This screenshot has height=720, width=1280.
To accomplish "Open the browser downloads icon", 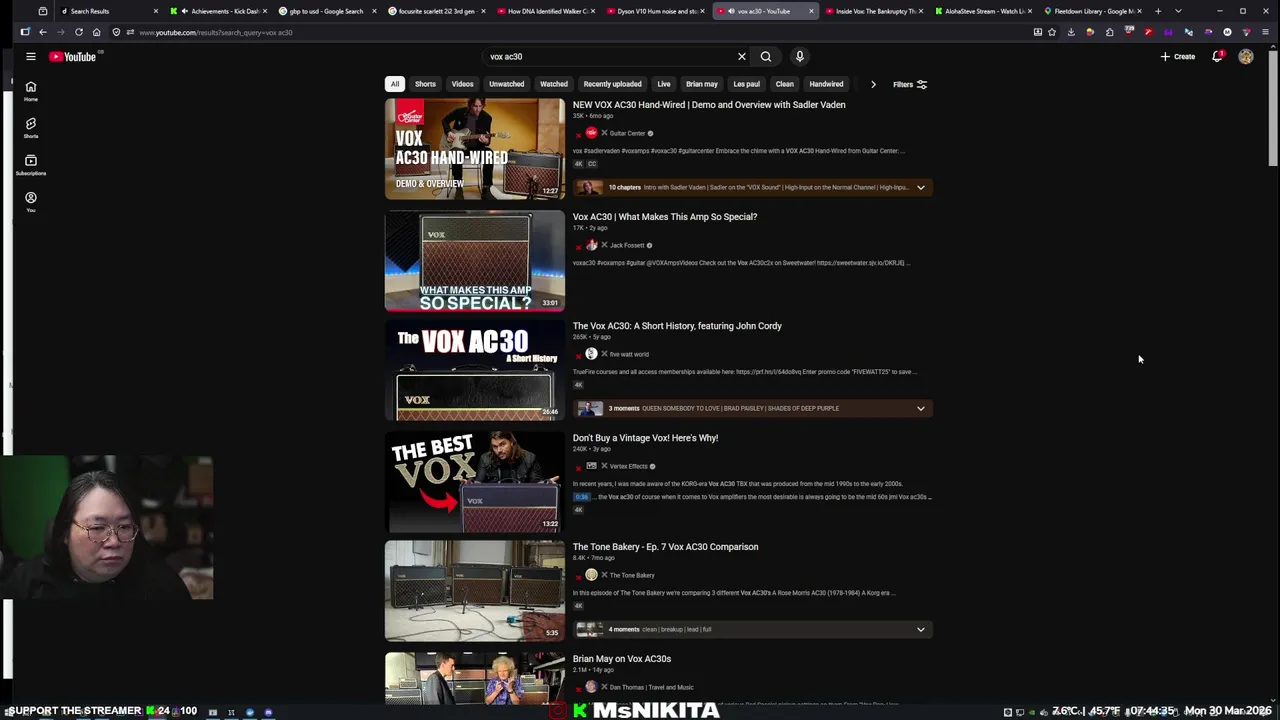I will click(x=1071, y=32).
